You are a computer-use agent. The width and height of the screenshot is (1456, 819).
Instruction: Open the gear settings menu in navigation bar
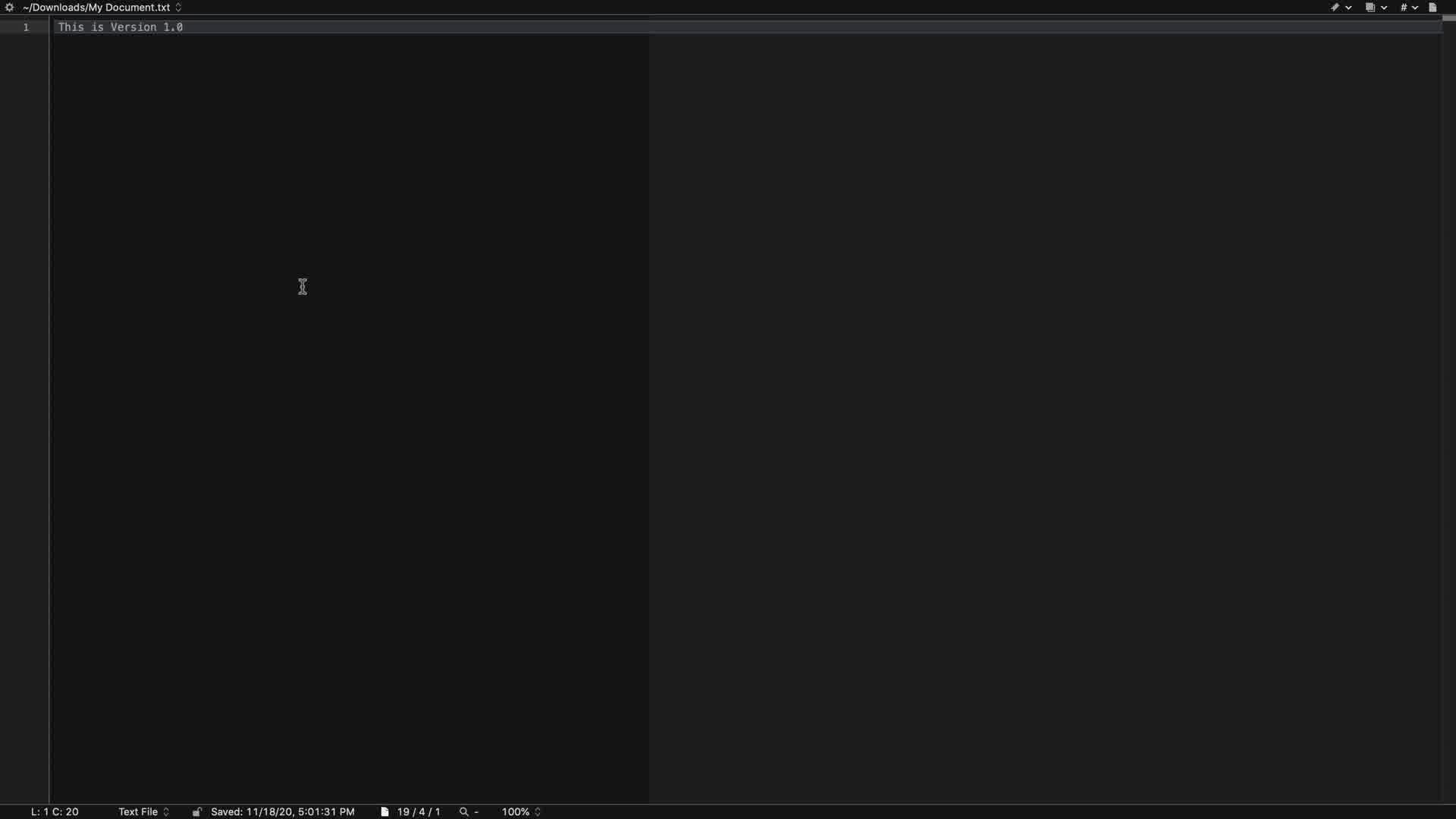pos(10,8)
